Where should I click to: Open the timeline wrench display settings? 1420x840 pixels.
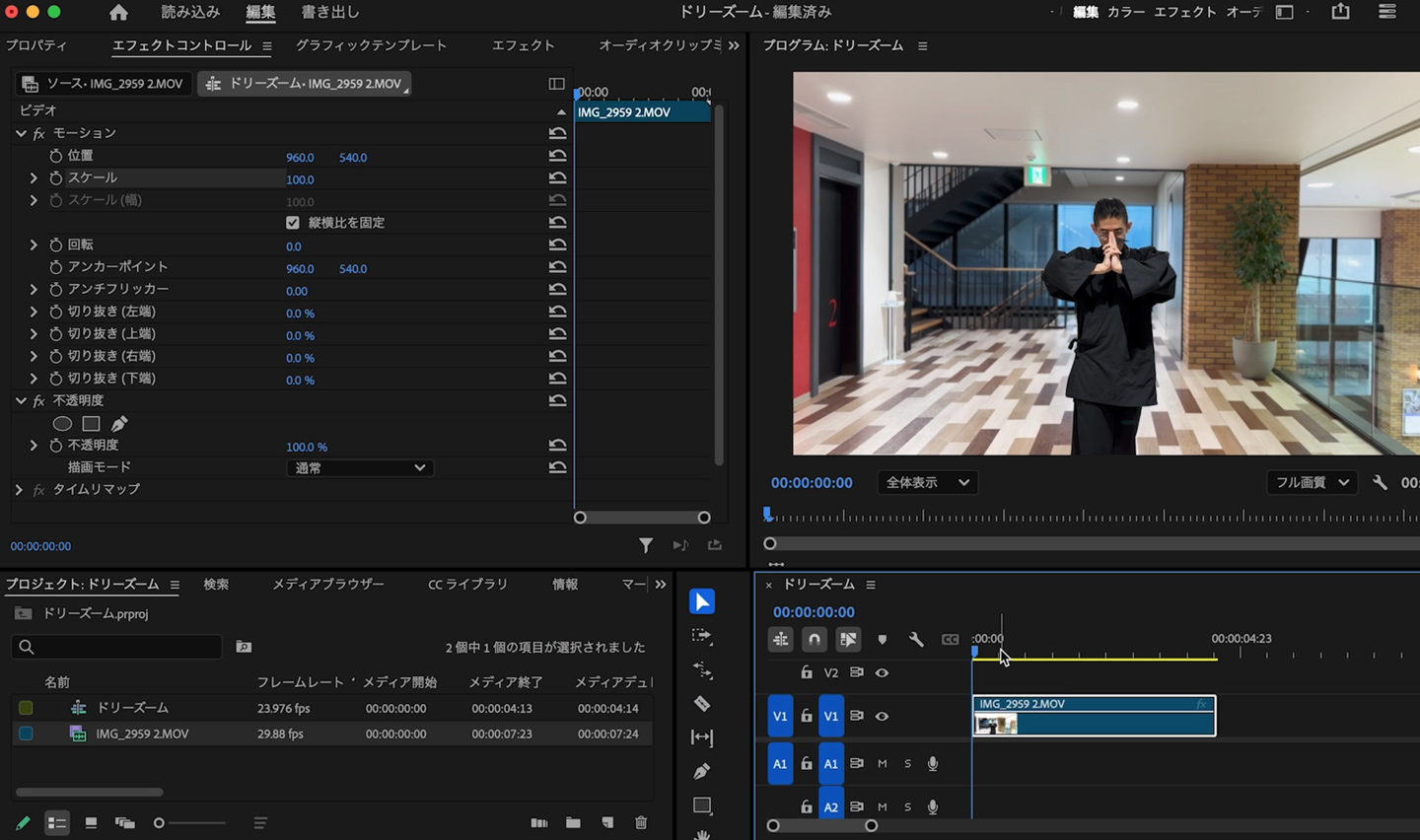click(916, 640)
